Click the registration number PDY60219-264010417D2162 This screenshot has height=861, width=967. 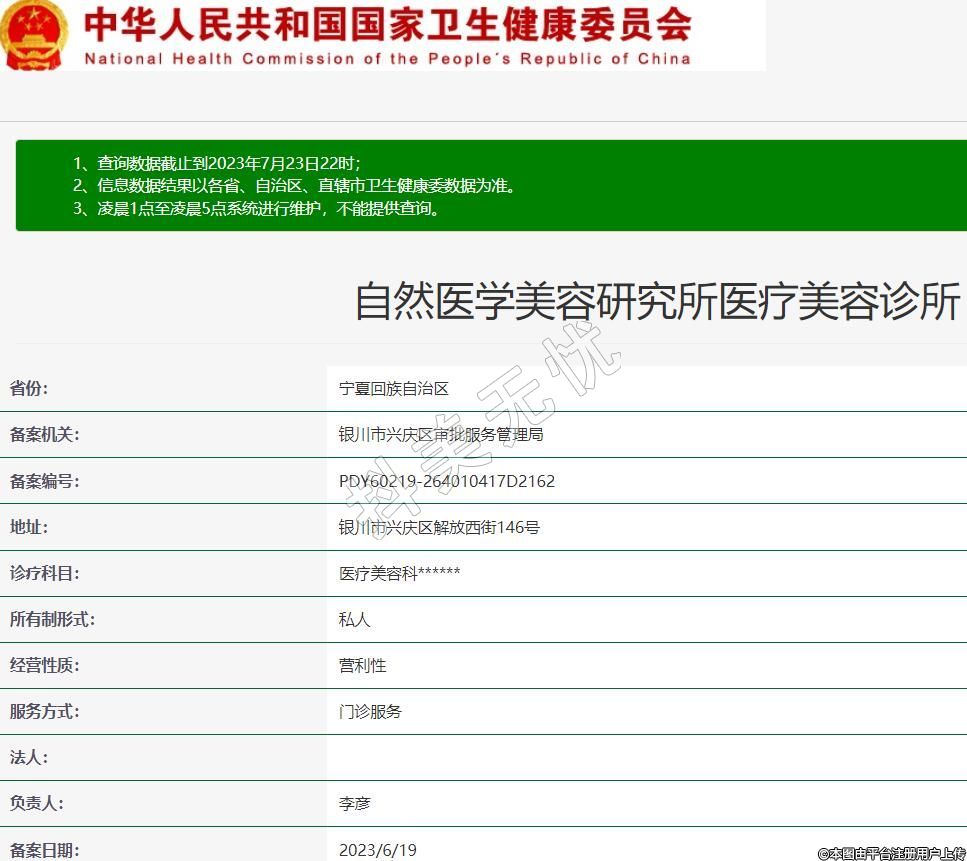(447, 481)
